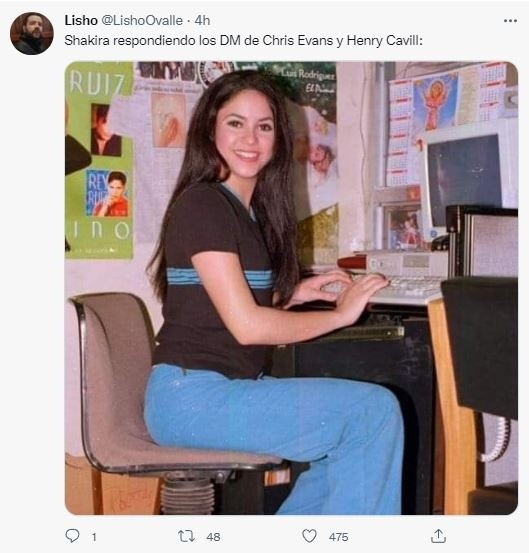Click the green RUIZ poster in the photo
The width and height of the screenshot is (529, 553).
[99, 160]
